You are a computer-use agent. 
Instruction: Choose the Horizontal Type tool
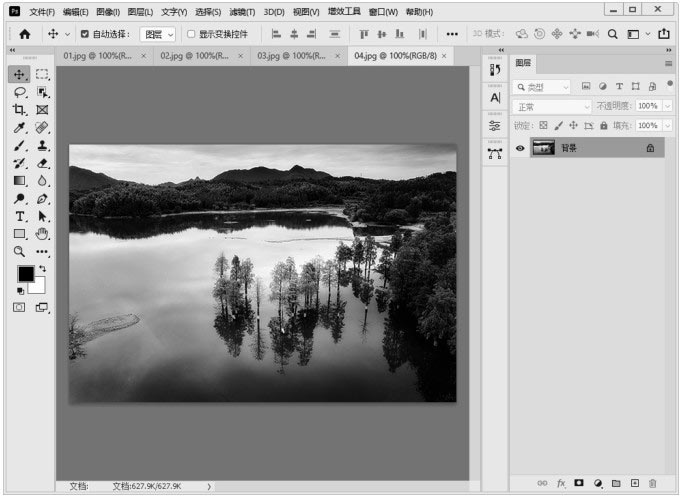[x=19, y=216]
